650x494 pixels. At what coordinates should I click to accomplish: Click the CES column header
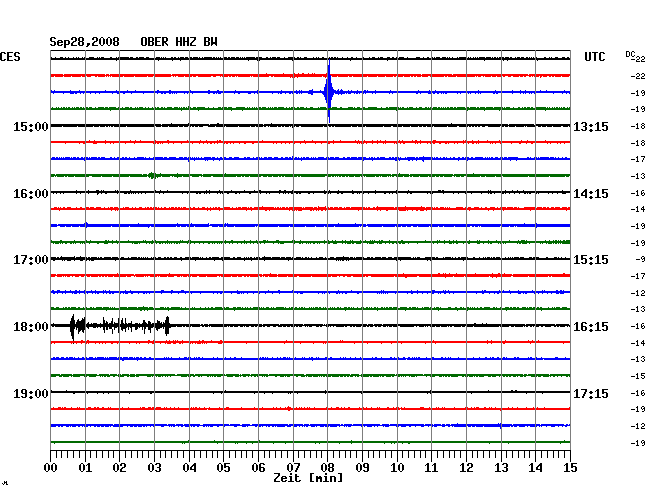click(10, 57)
